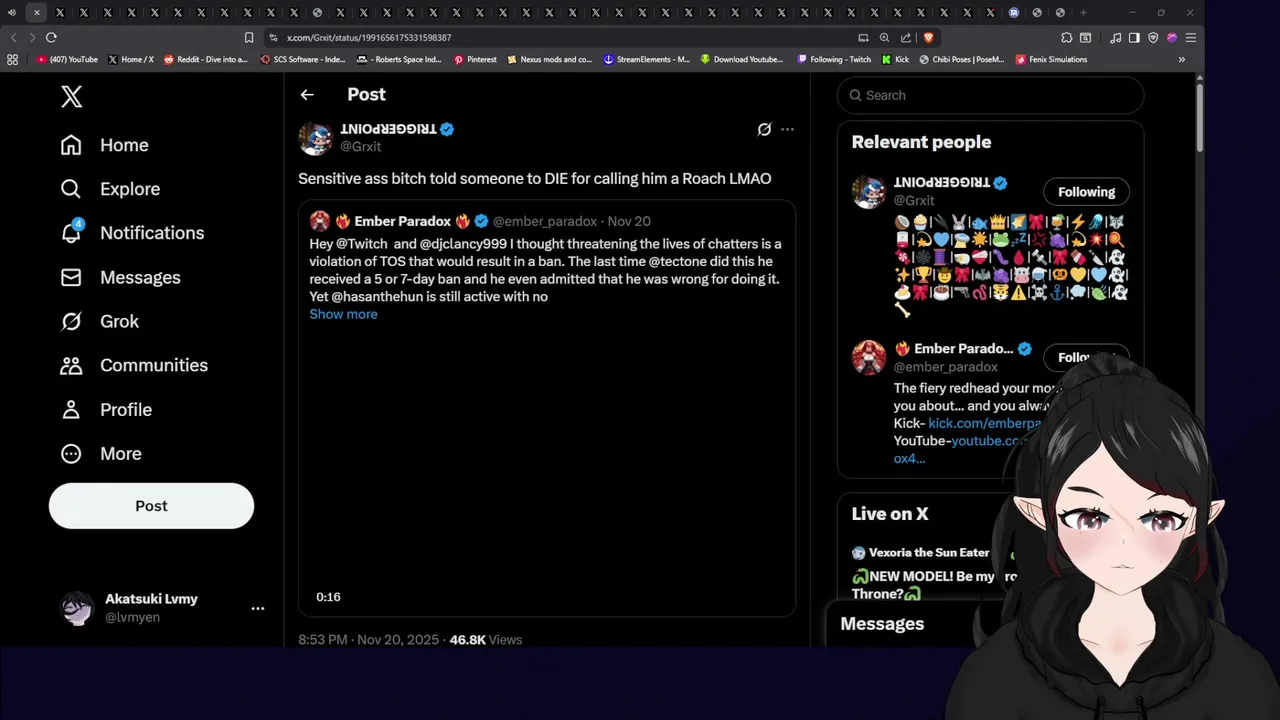1280x720 pixels.
Task: Focus the X Search field
Action: click(990, 95)
